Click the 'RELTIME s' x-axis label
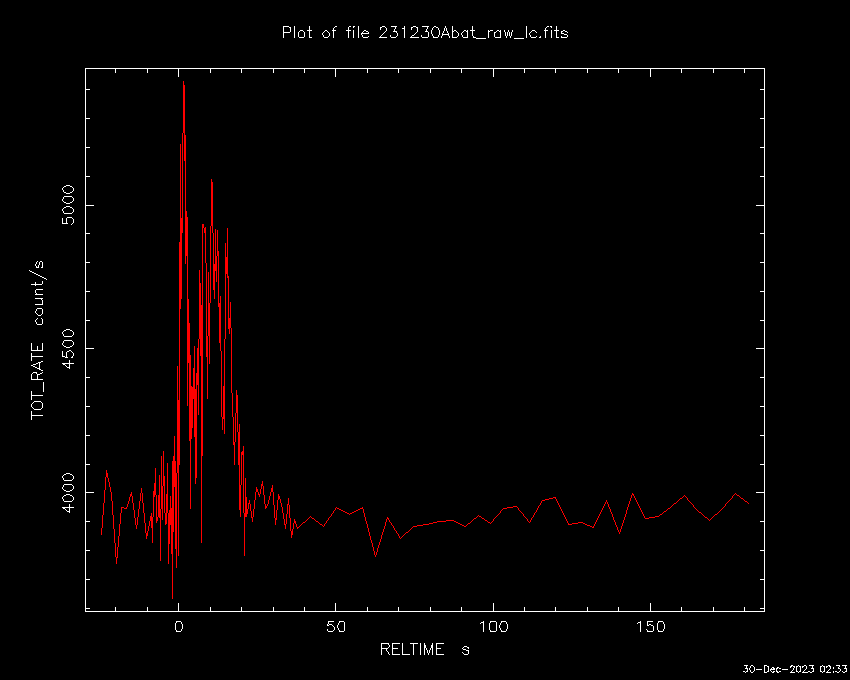Screen dimensions: 850x680 click(x=424, y=649)
